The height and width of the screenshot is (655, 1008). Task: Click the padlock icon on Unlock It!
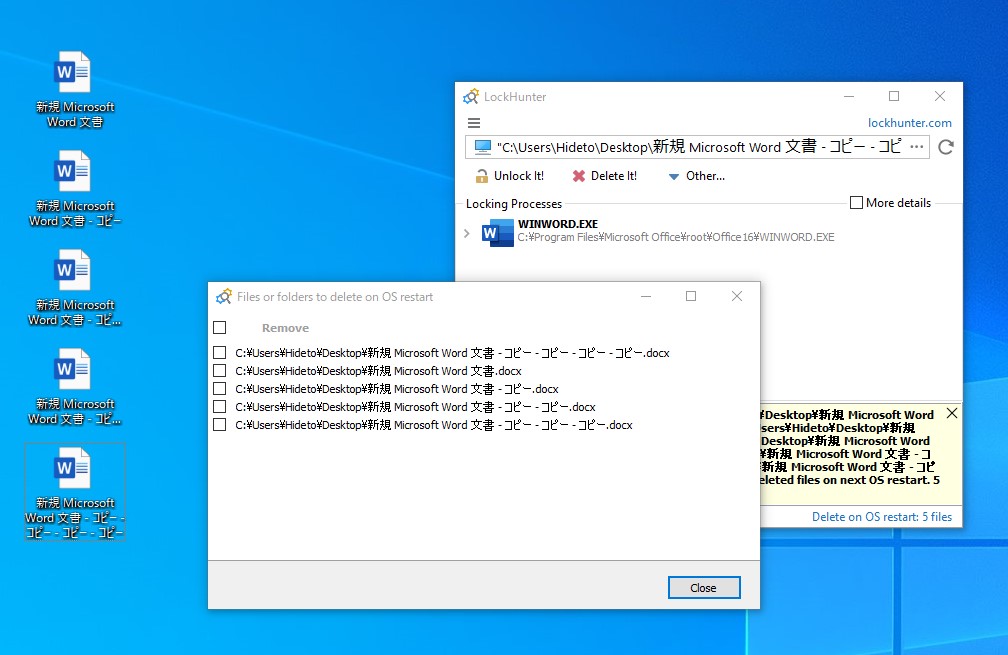click(482, 175)
